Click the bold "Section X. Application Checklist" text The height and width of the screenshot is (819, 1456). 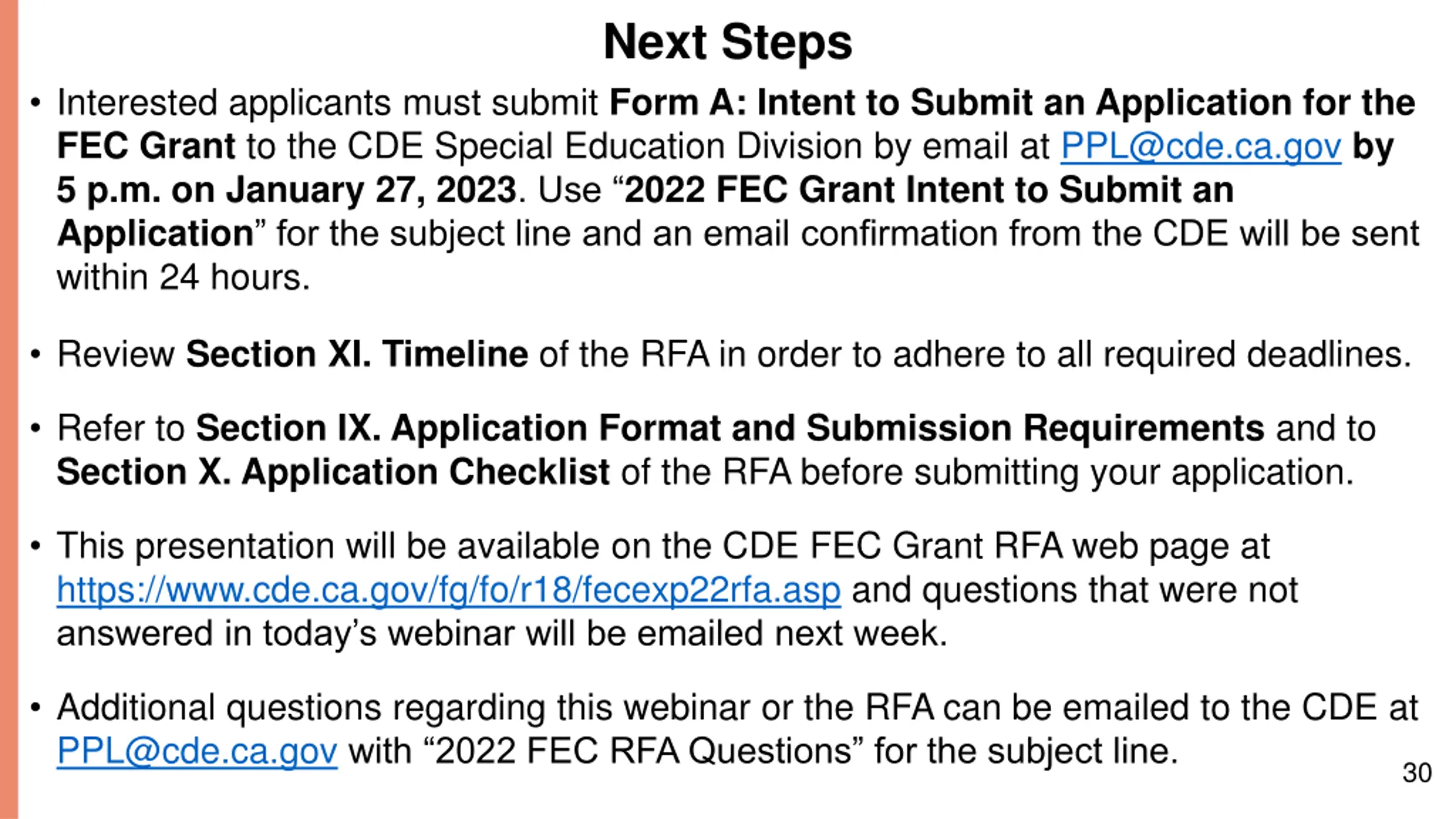333,472
